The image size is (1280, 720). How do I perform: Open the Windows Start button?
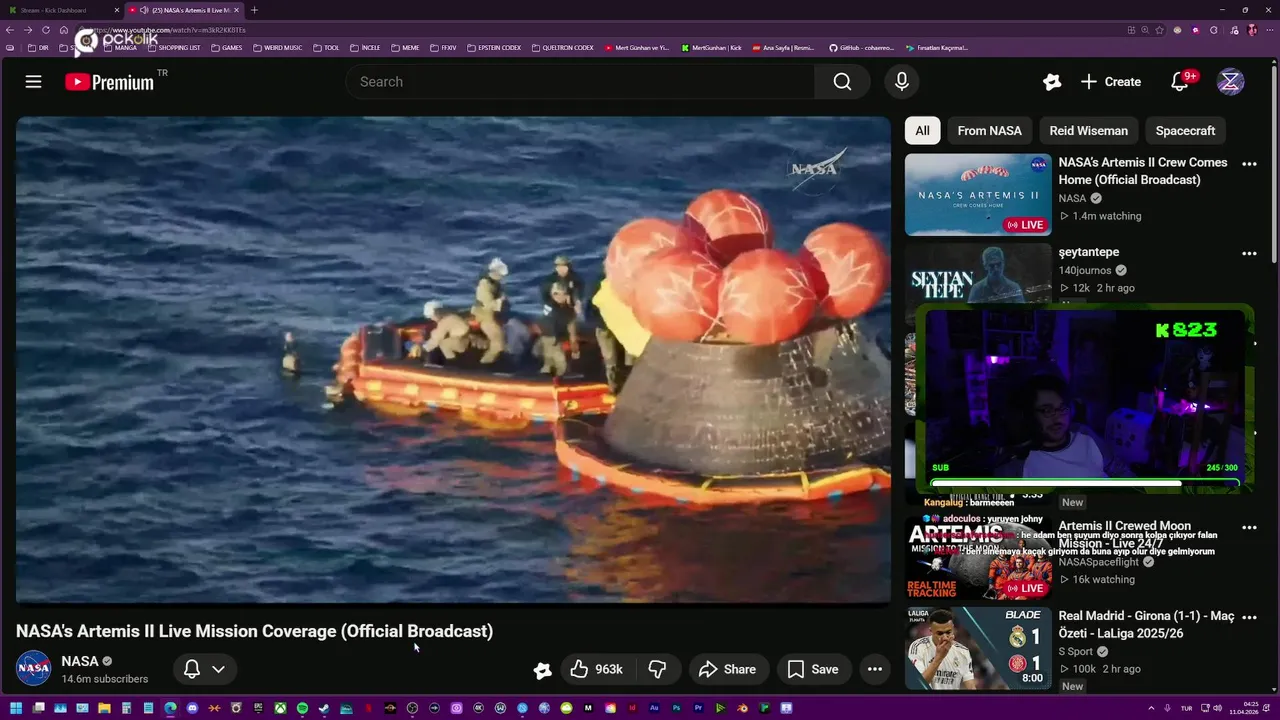[x=16, y=709]
